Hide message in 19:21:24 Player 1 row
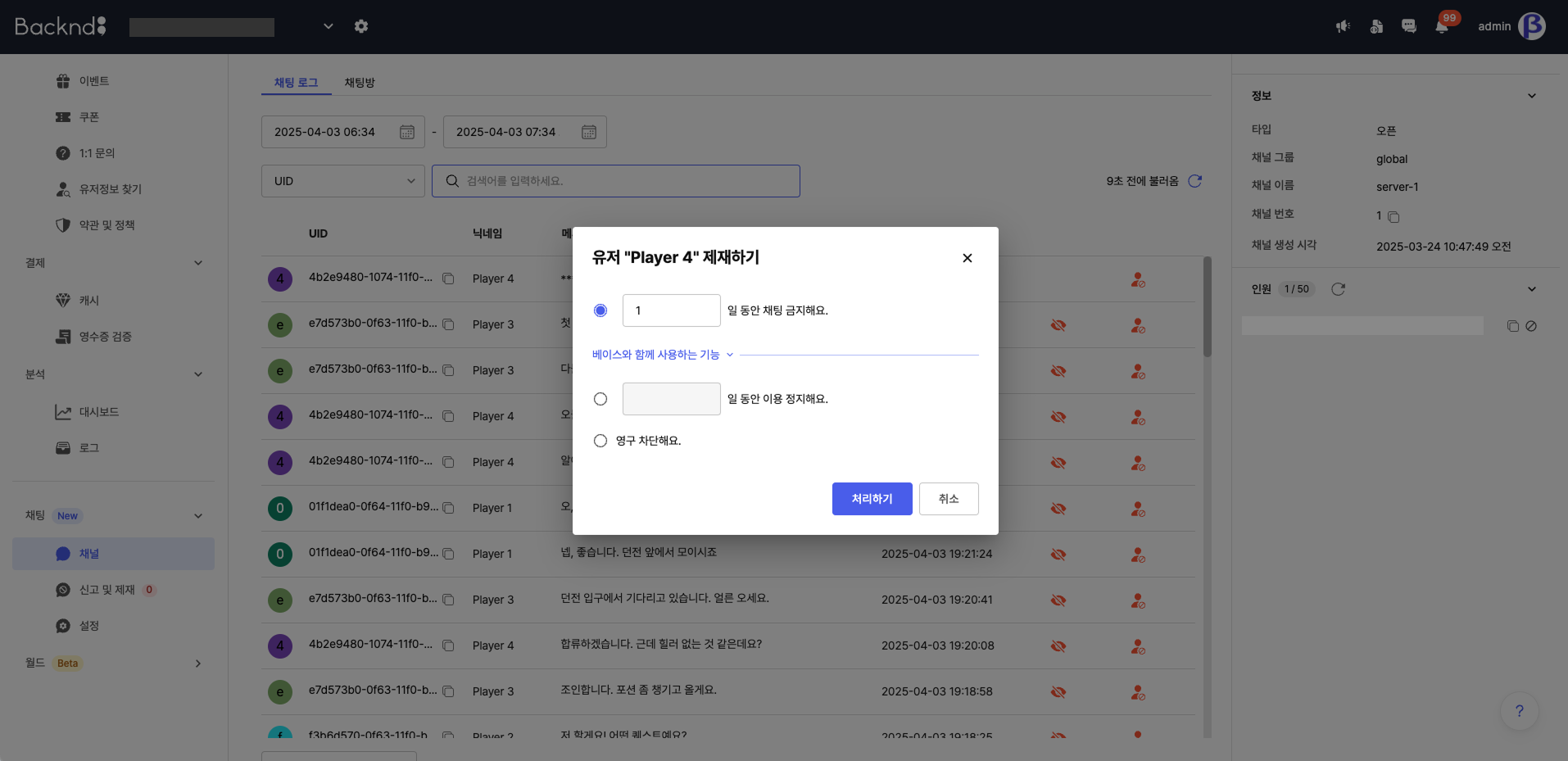1568x761 pixels. coord(1058,555)
